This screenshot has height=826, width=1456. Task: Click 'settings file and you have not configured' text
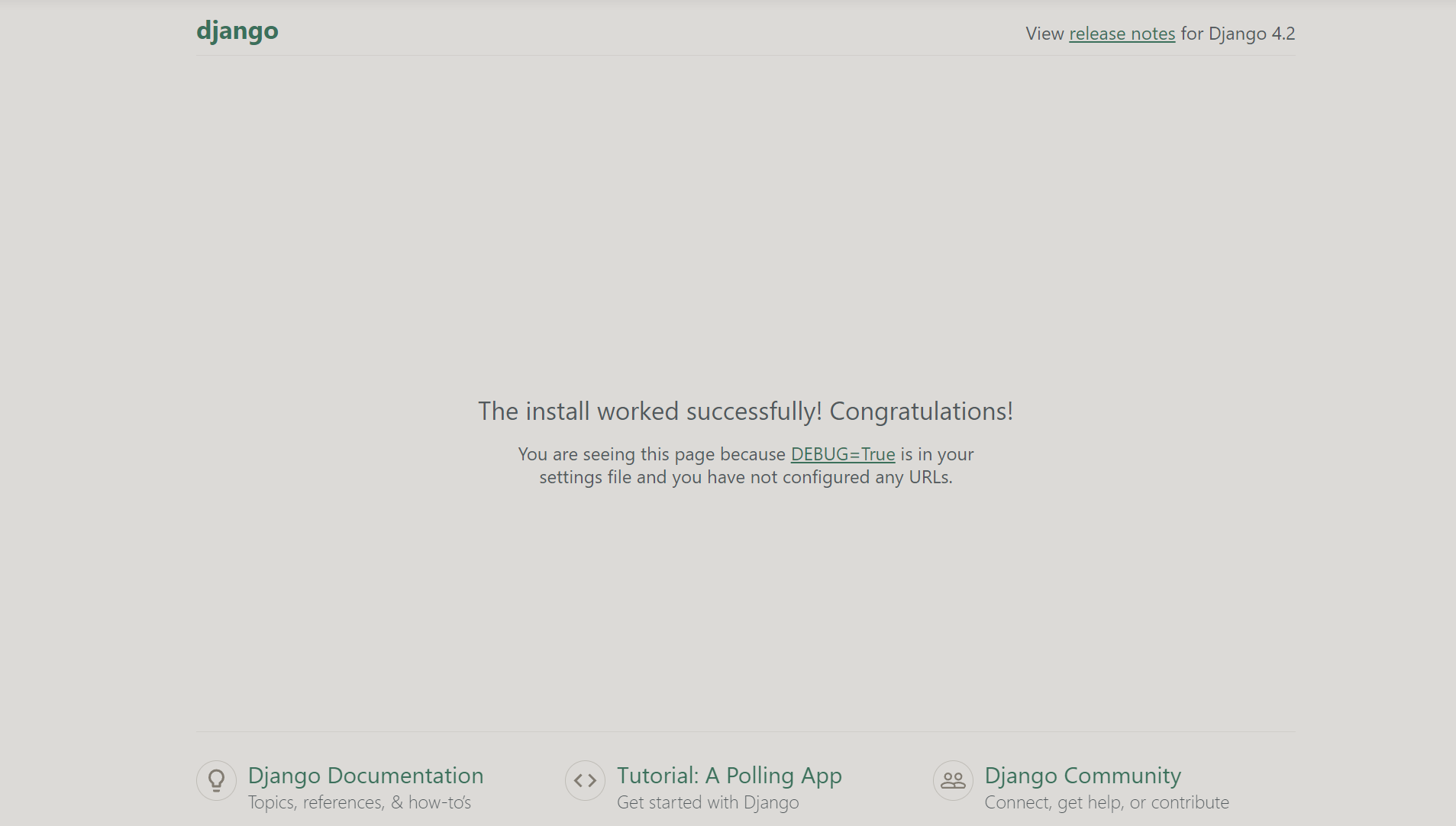[705, 477]
